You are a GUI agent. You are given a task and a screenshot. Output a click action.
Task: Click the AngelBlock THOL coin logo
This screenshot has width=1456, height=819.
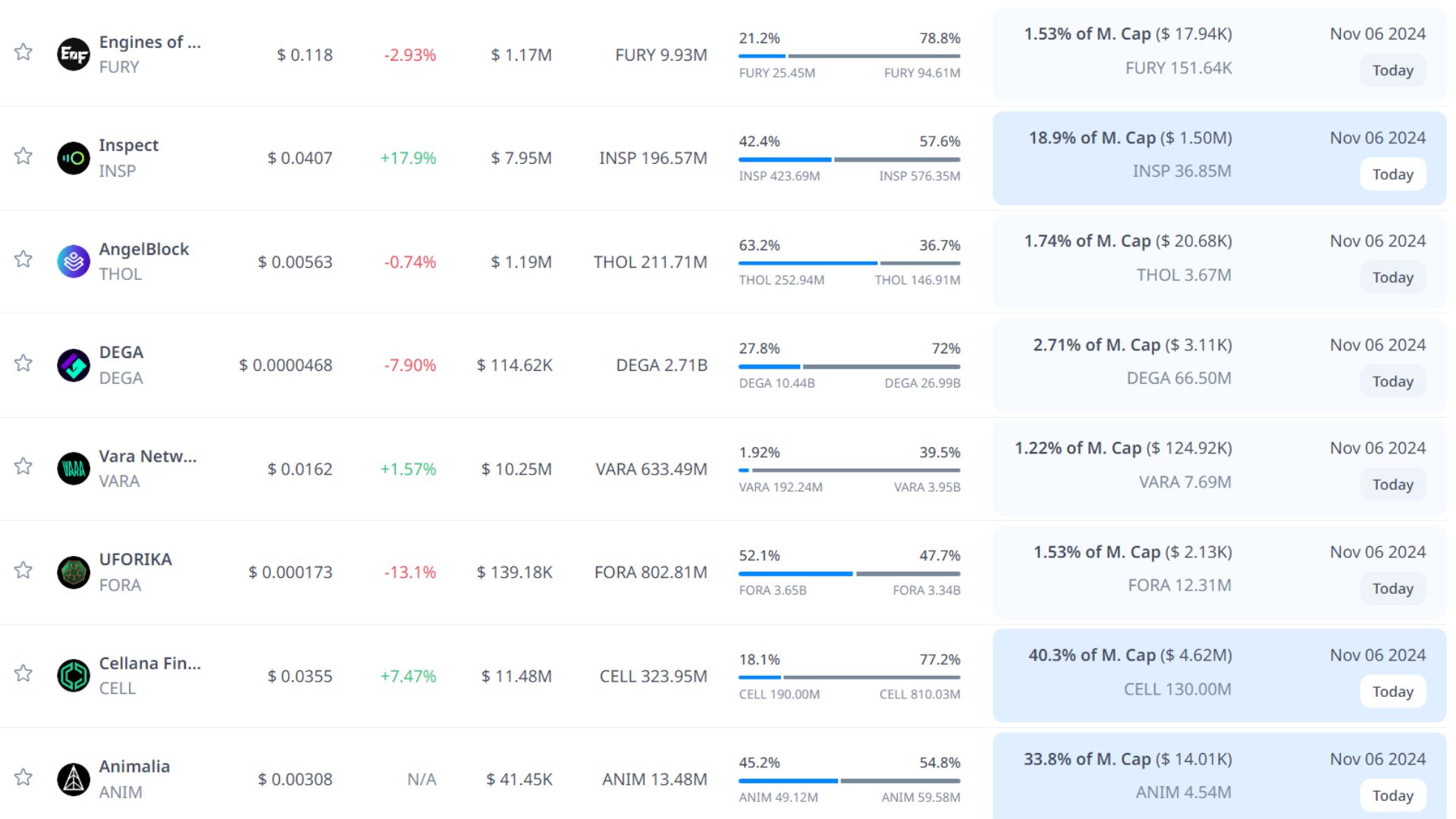[74, 262]
